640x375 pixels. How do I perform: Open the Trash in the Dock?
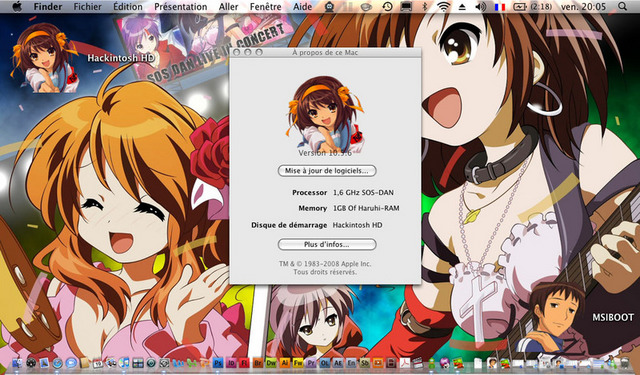pos(625,363)
